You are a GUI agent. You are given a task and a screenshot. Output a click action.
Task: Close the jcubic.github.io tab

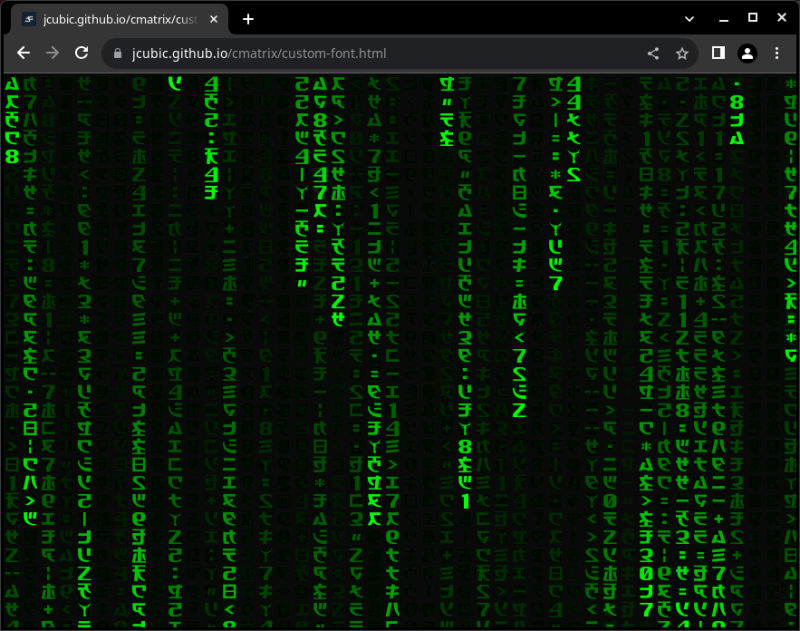click(x=214, y=19)
